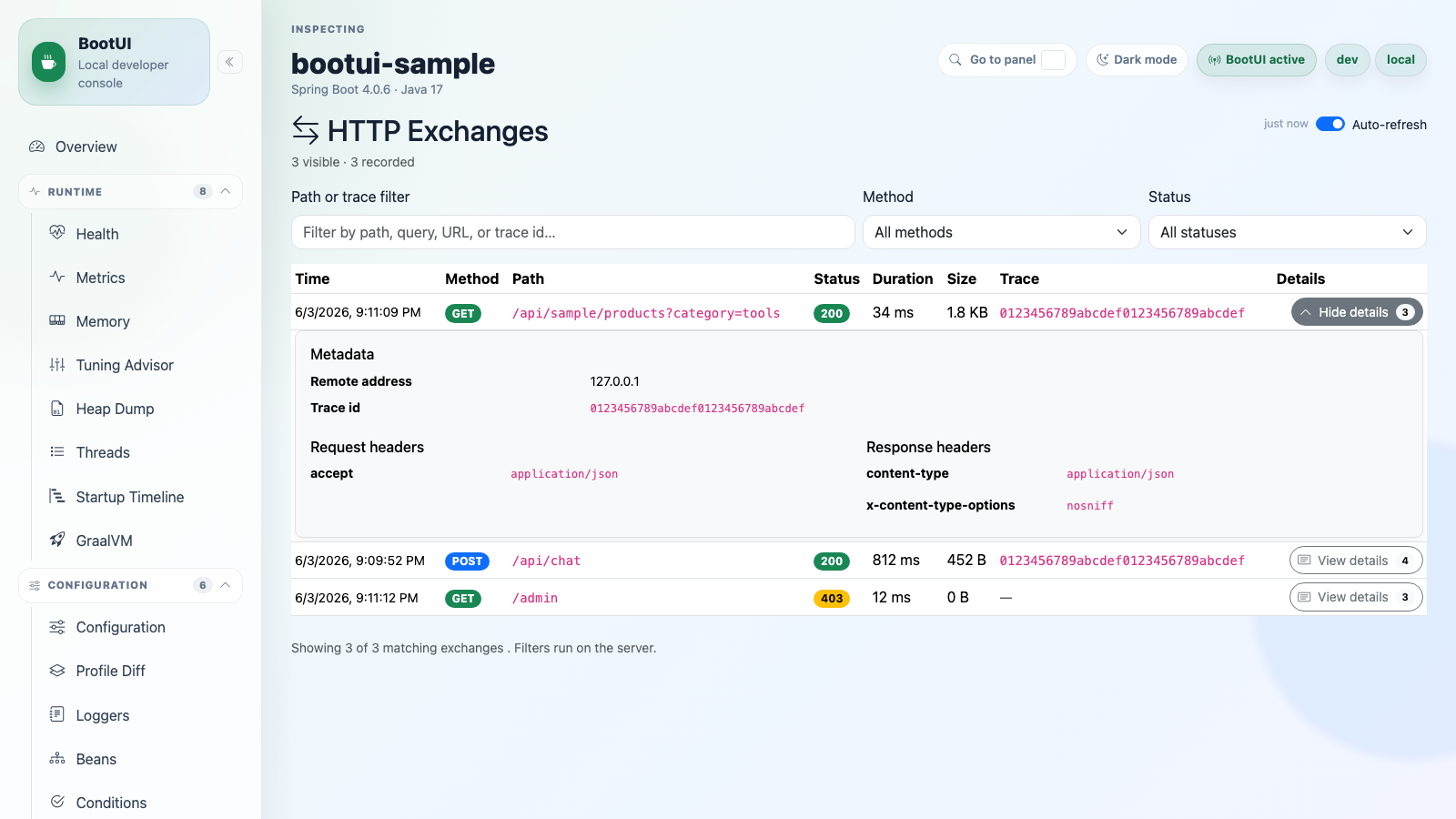Click the 403 status badge
Viewport: 1456px width, 819px height.
click(x=832, y=598)
